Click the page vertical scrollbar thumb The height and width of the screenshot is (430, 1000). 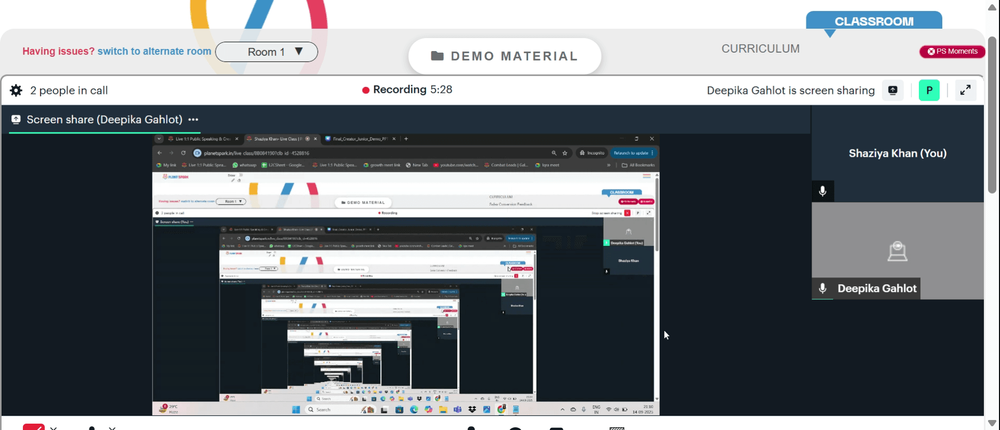click(994, 113)
